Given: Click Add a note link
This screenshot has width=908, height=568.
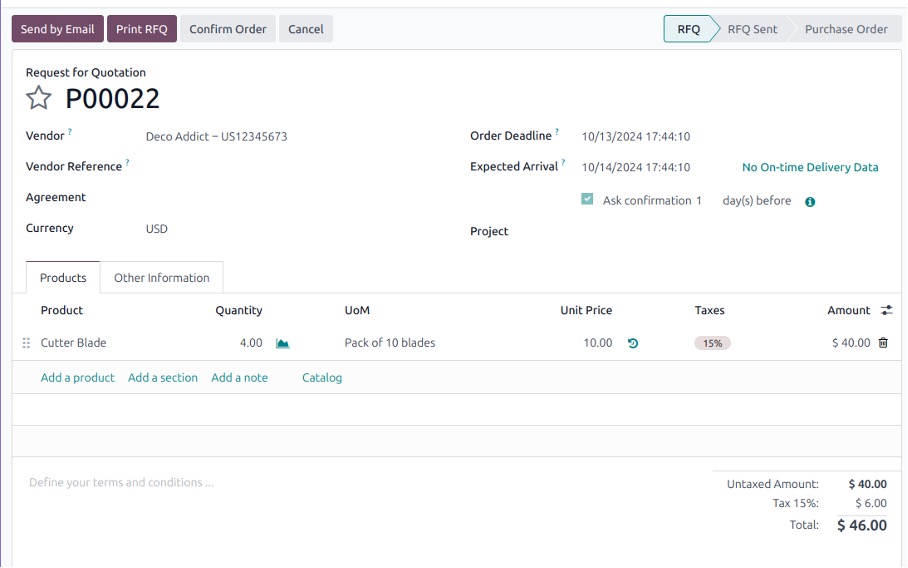Looking at the screenshot, I should tap(239, 378).
